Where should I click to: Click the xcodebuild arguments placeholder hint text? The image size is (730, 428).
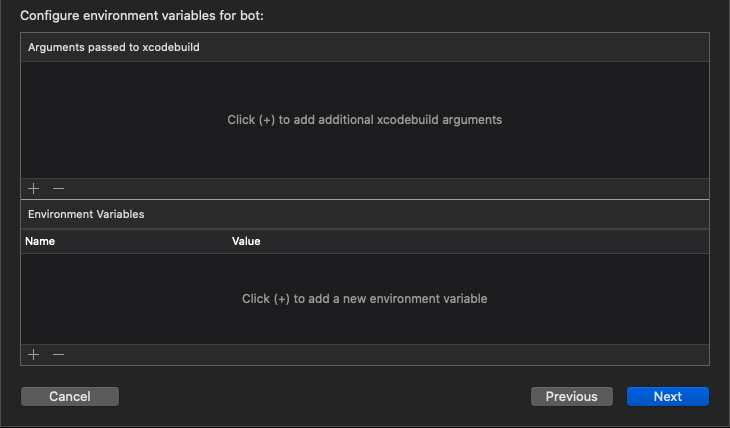(365, 120)
